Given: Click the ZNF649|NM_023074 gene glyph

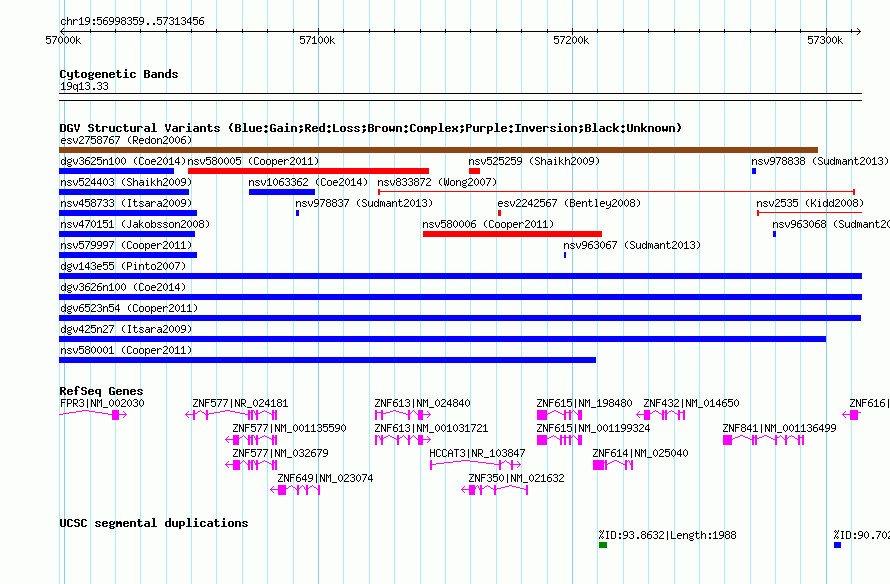Looking at the screenshot, I should pos(295,490).
